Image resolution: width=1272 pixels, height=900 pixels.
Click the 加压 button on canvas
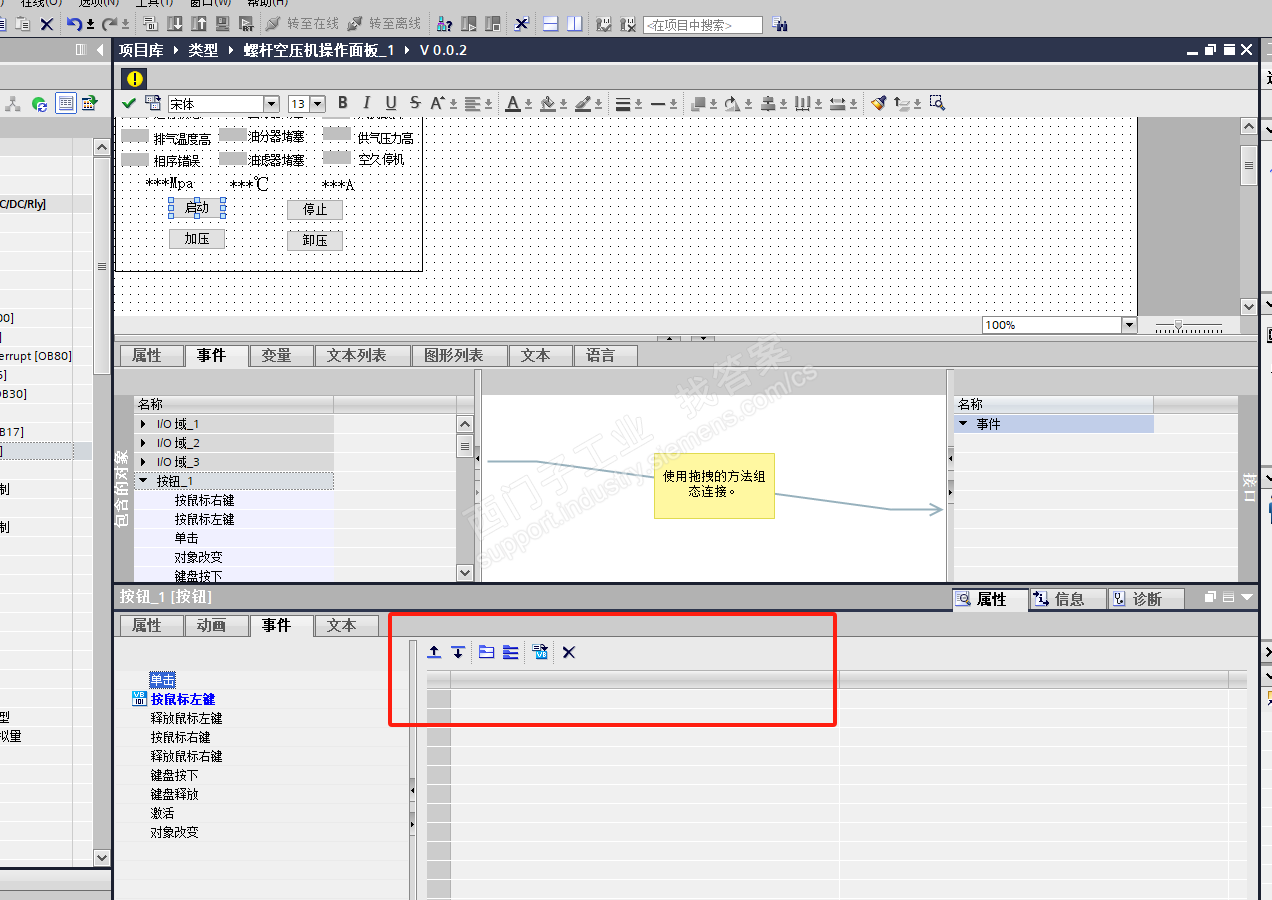197,239
